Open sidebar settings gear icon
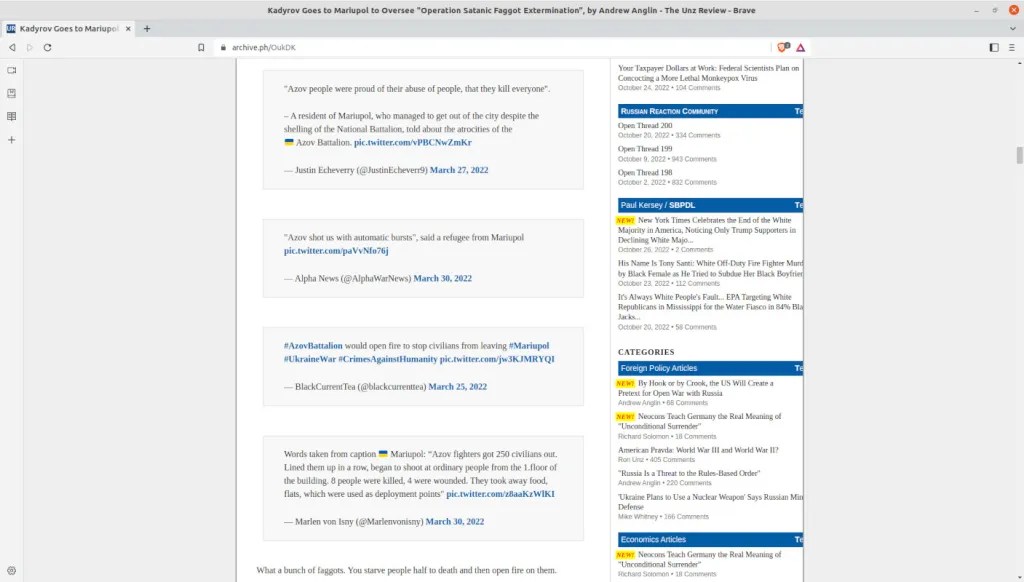 point(12,570)
